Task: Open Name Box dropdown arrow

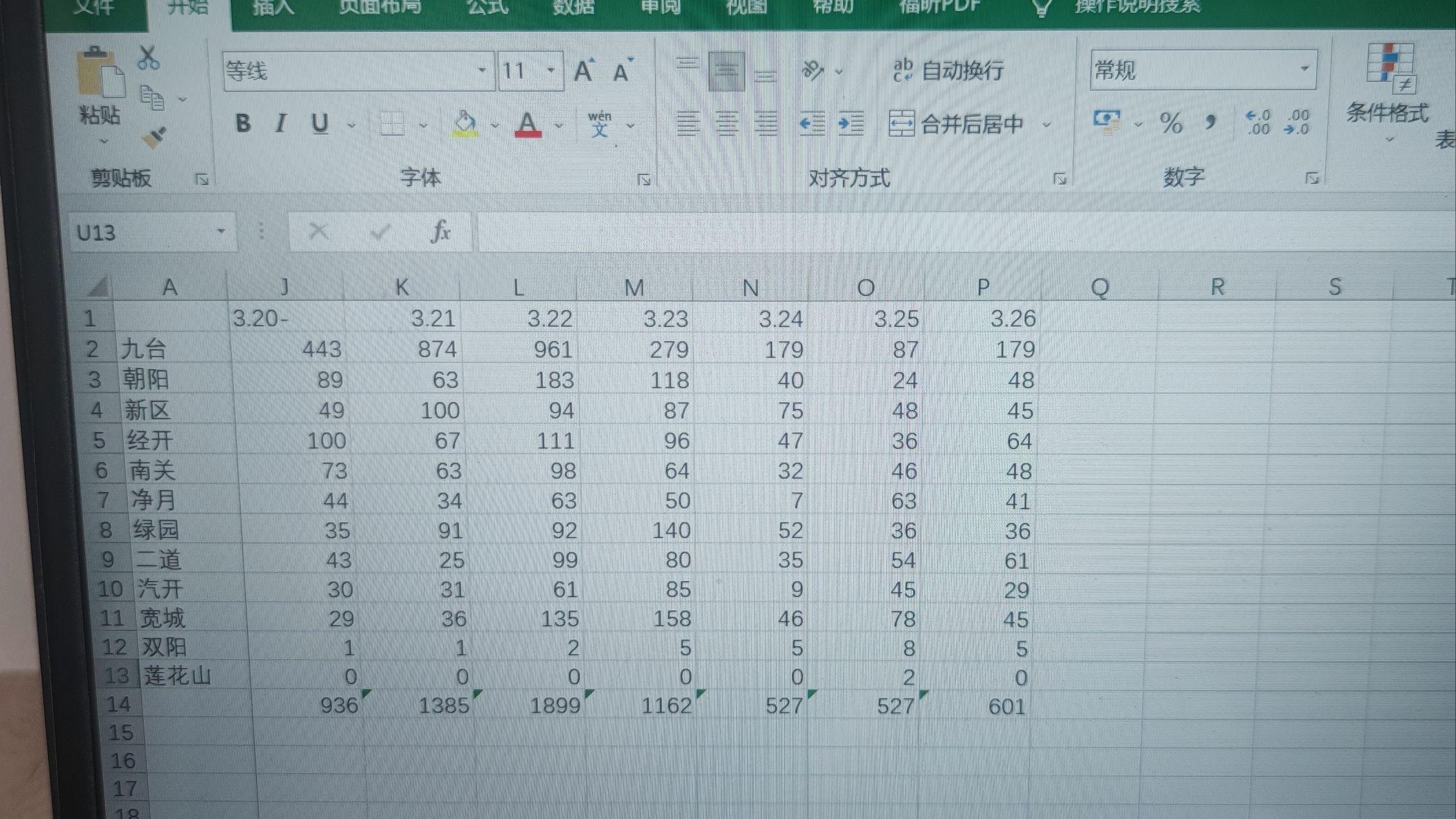Action: pyautogui.click(x=221, y=231)
